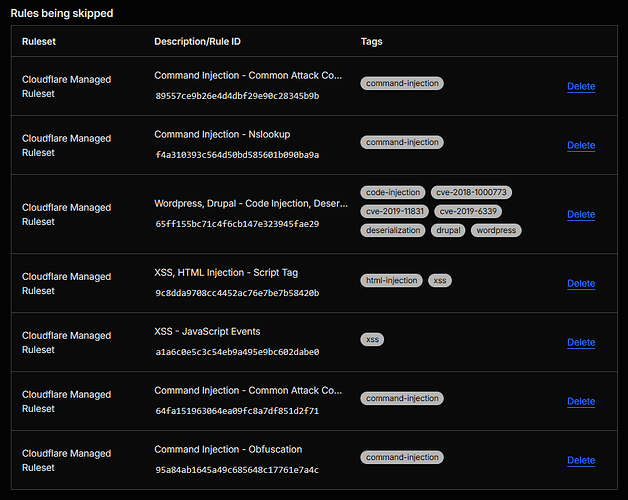This screenshot has height=500, width=628.
Task: Click the cve-2019-11831 tag
Action: pyautogui.click(x=395, y=211)
